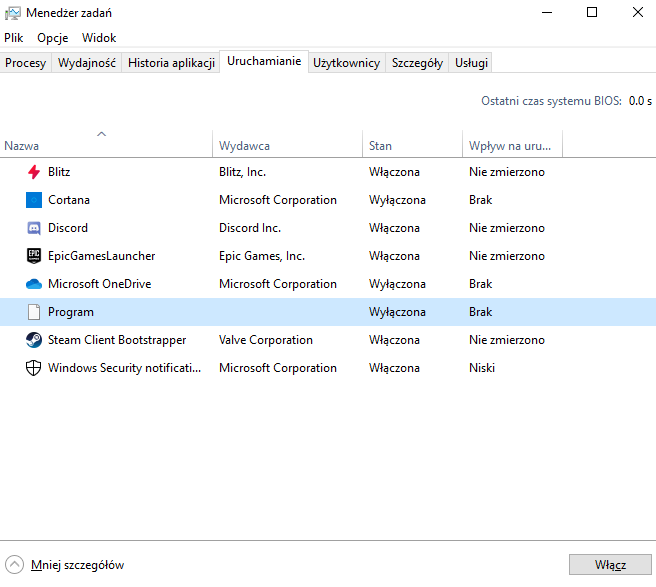Screen dimensions: 656x587
Task: Sort by Wpływ na uru... column header
Action: [x=512, y=144]
